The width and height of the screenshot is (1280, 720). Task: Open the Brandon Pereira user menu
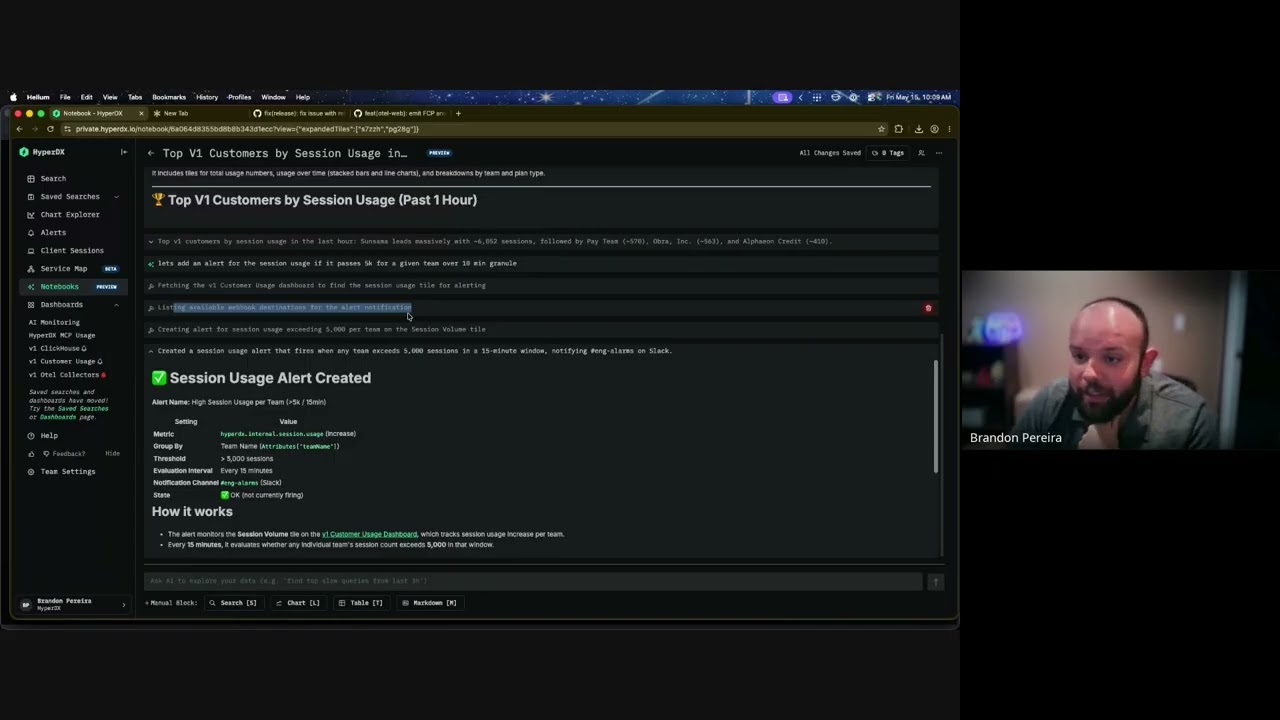74,604
